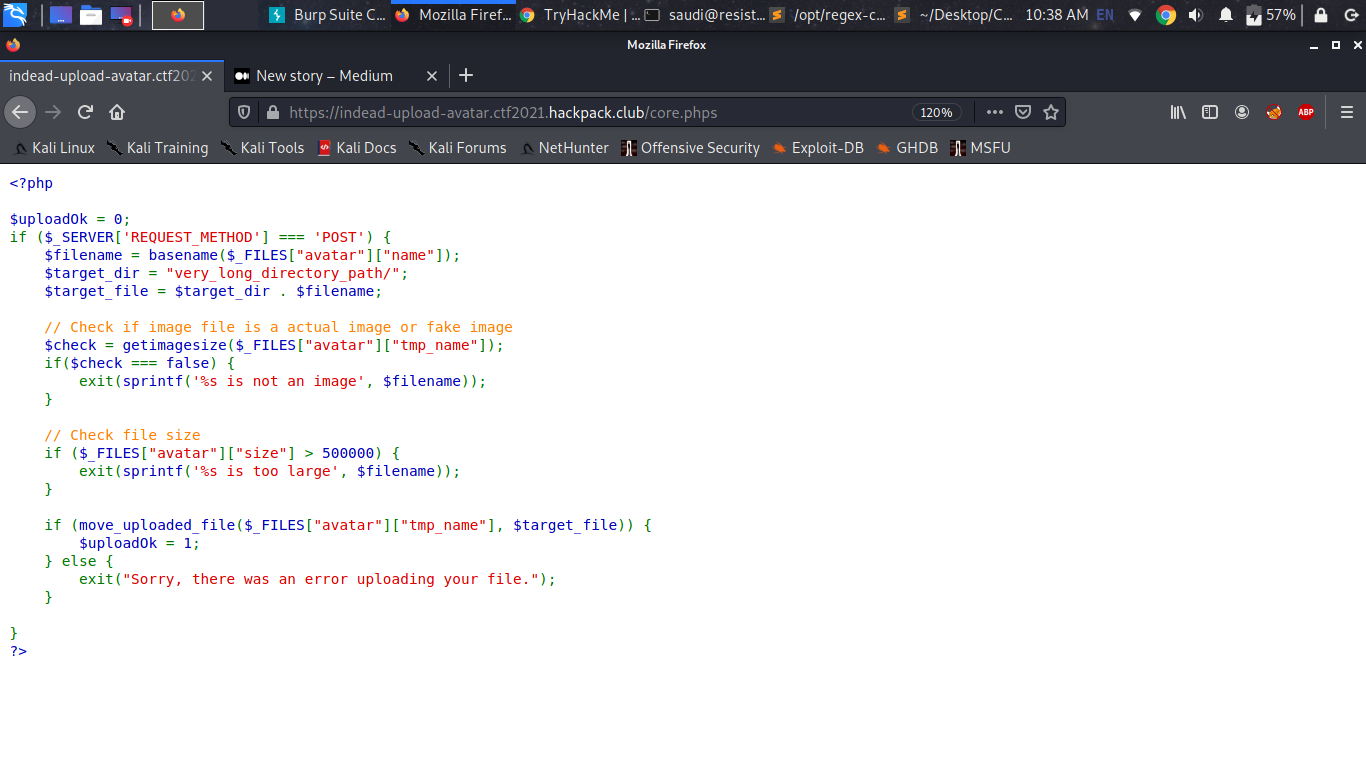Open Exploit-DB bookmark
The height and width of the screenshot is (768, 1366).
pyautogui.click(x=817, y=148)
